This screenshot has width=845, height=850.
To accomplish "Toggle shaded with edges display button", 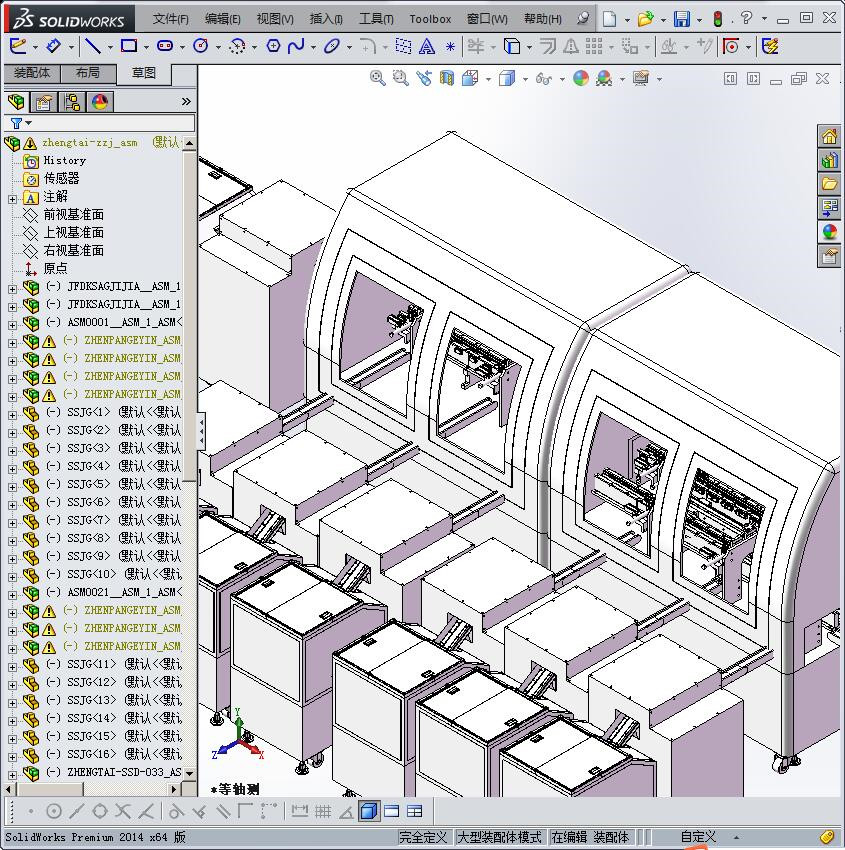I will coord(368,811).
